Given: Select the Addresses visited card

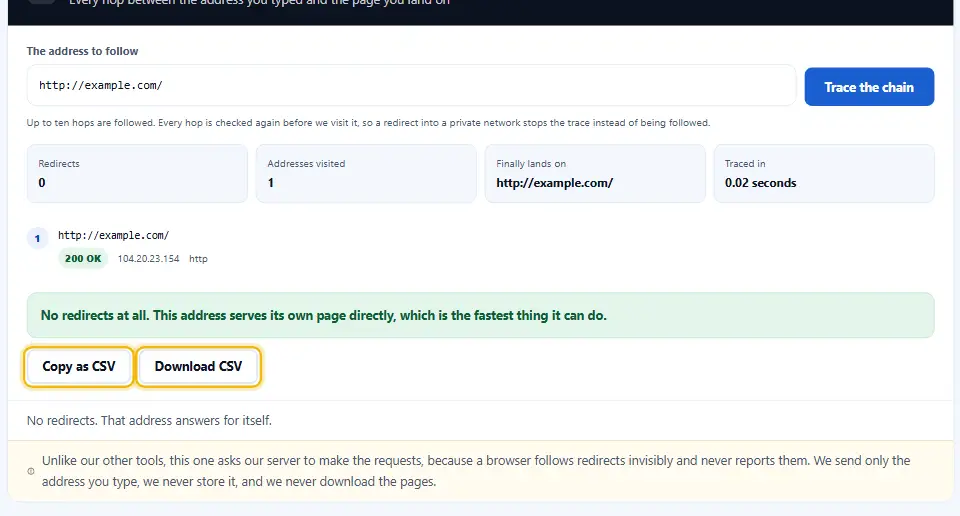Looking at the screenshot, I should (x=366, y=173).
